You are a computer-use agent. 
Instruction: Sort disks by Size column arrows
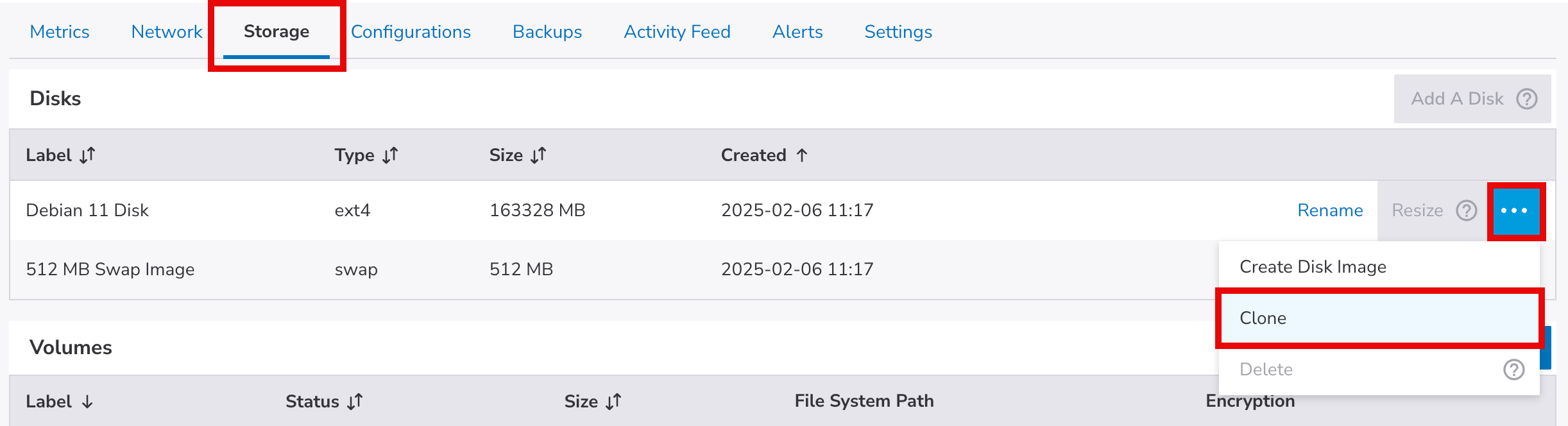(x=538, y=155)
